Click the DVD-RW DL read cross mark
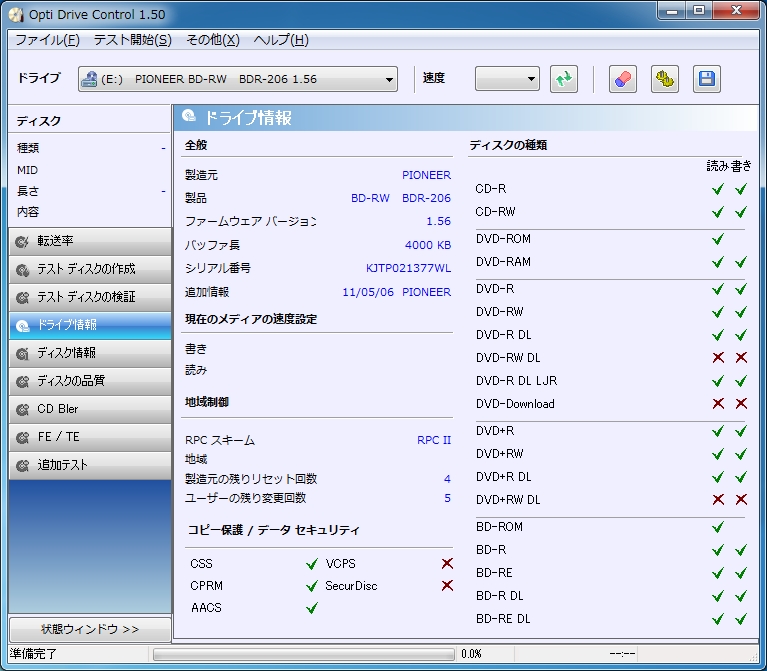The image size is (767, 671). [718, 358]
